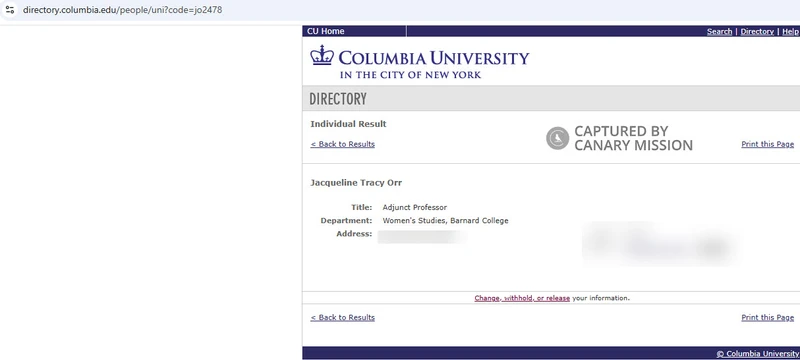The width and height of the screenshot is (800, 360).
Task: Click the lower Print this Page link
Action: coord(767,318)
